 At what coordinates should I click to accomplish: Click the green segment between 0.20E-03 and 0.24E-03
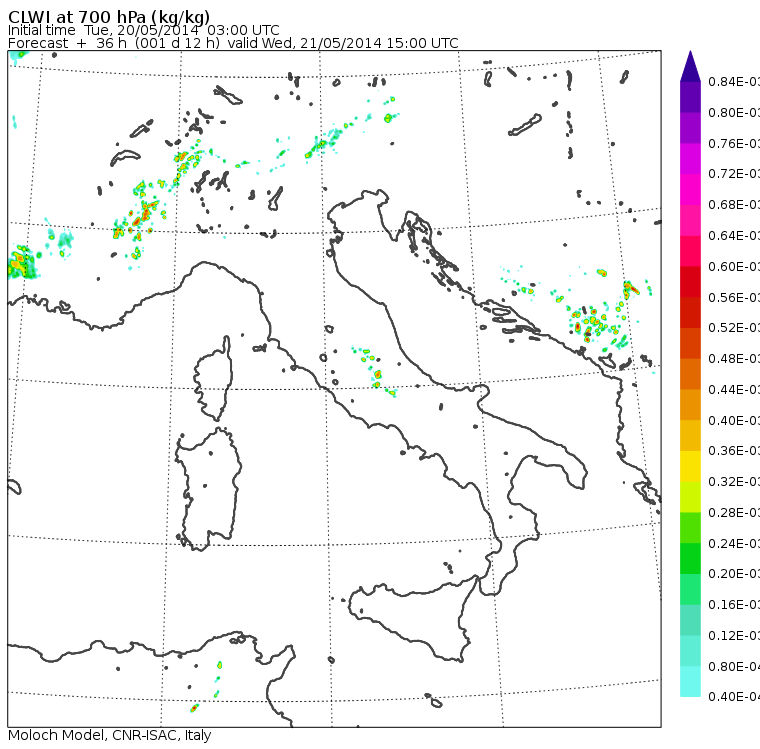pyautogui.click(x=690, y=558)
